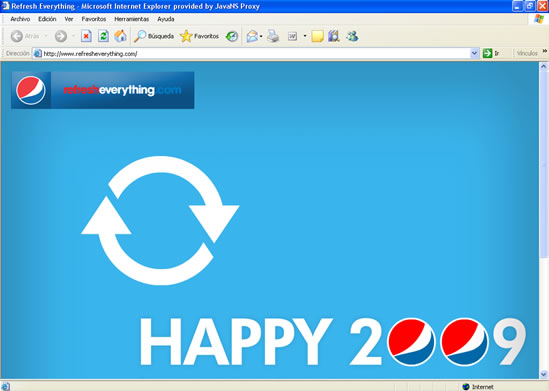Click the IE page icon in title bar

click(5, 6)
